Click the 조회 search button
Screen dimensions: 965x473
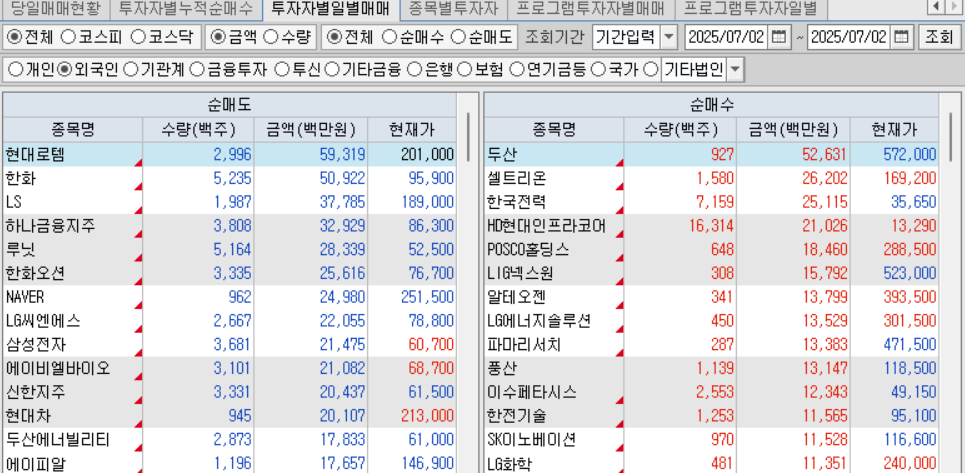click(x=939, y=37)
